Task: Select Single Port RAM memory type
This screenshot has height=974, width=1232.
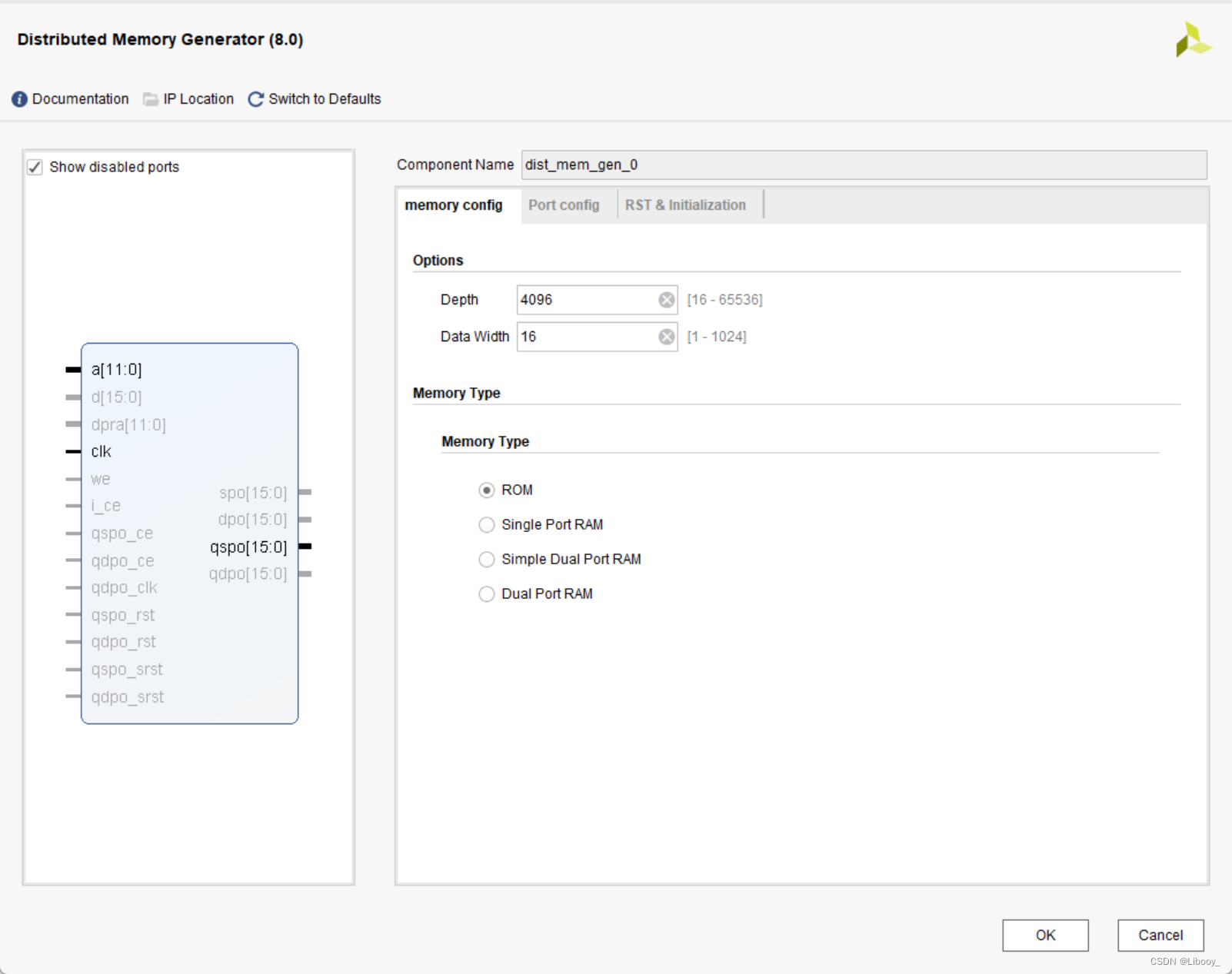Action: (x=487, y=525)
